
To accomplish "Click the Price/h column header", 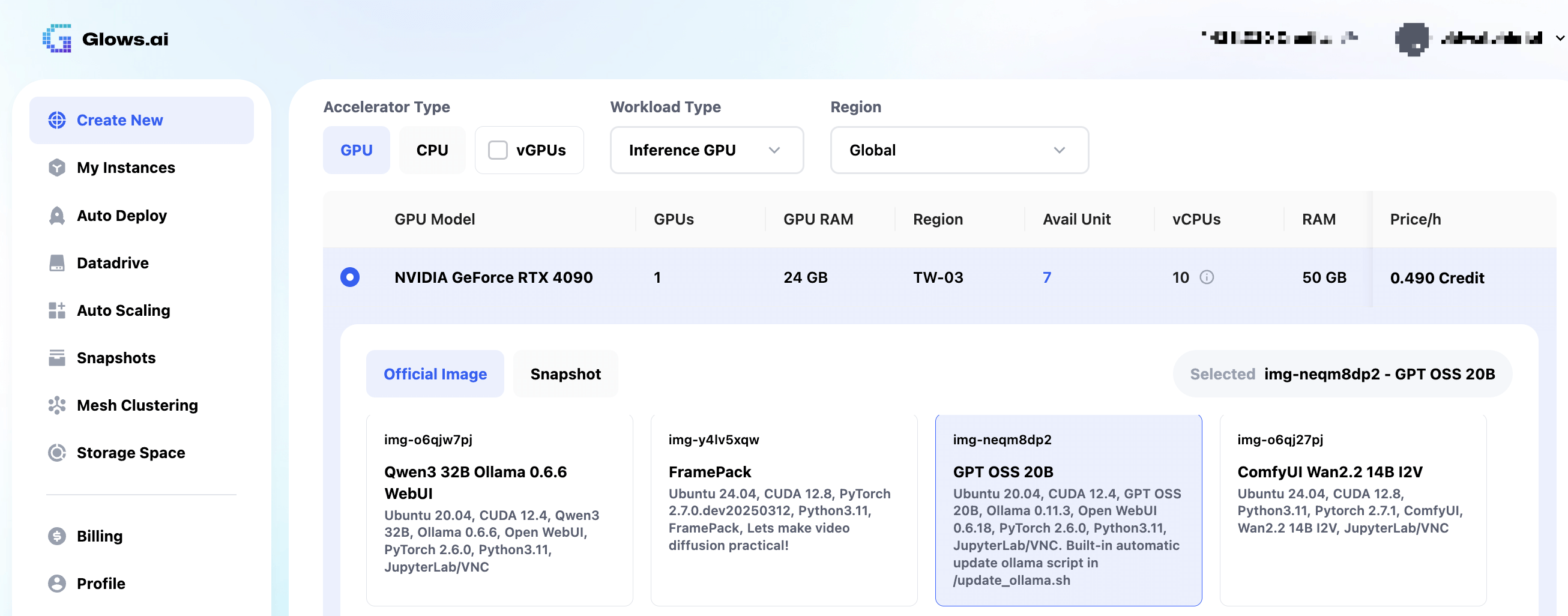I will tap(1415, 220).
